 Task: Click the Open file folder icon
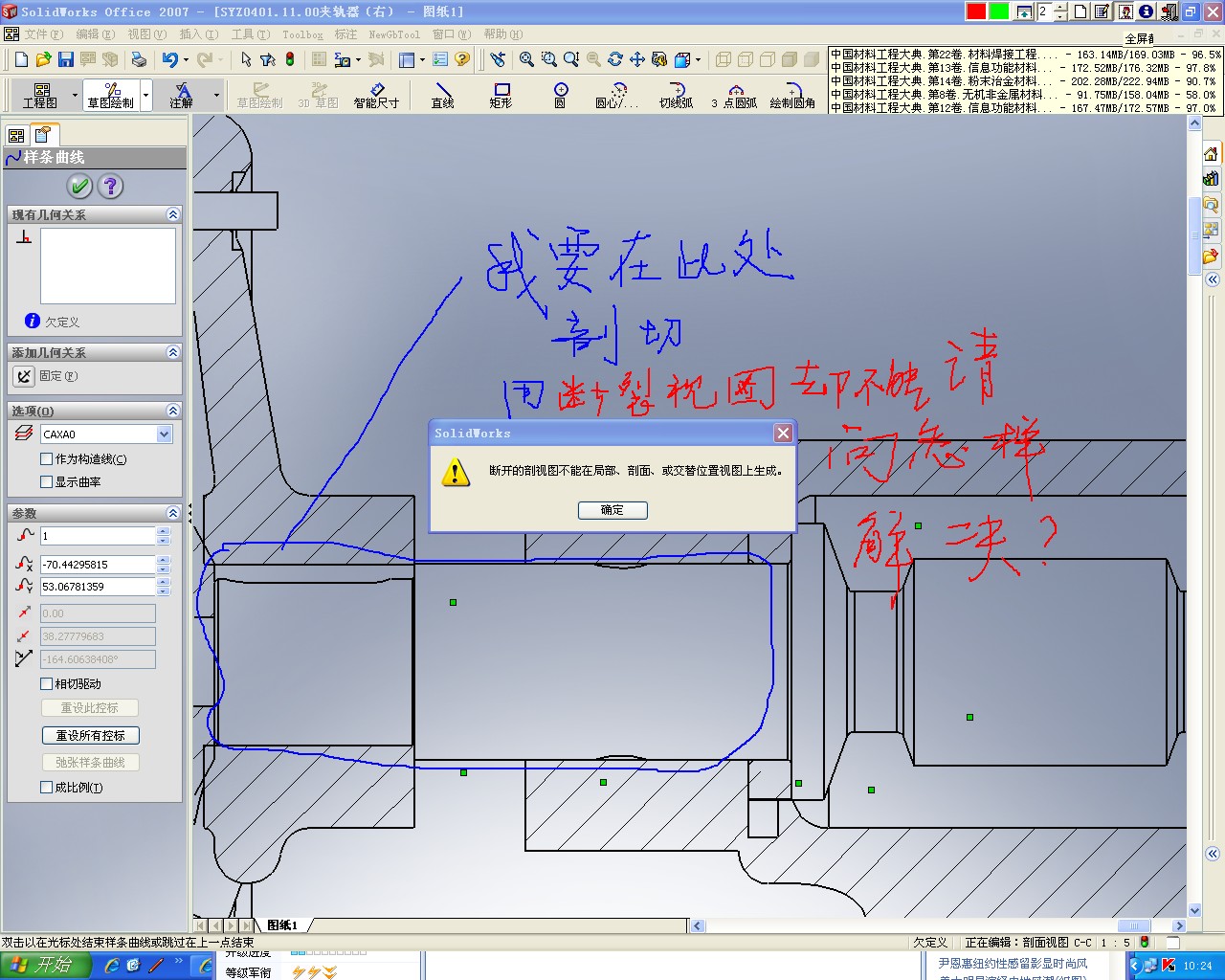pyautogui.click(x=43, y=59)
